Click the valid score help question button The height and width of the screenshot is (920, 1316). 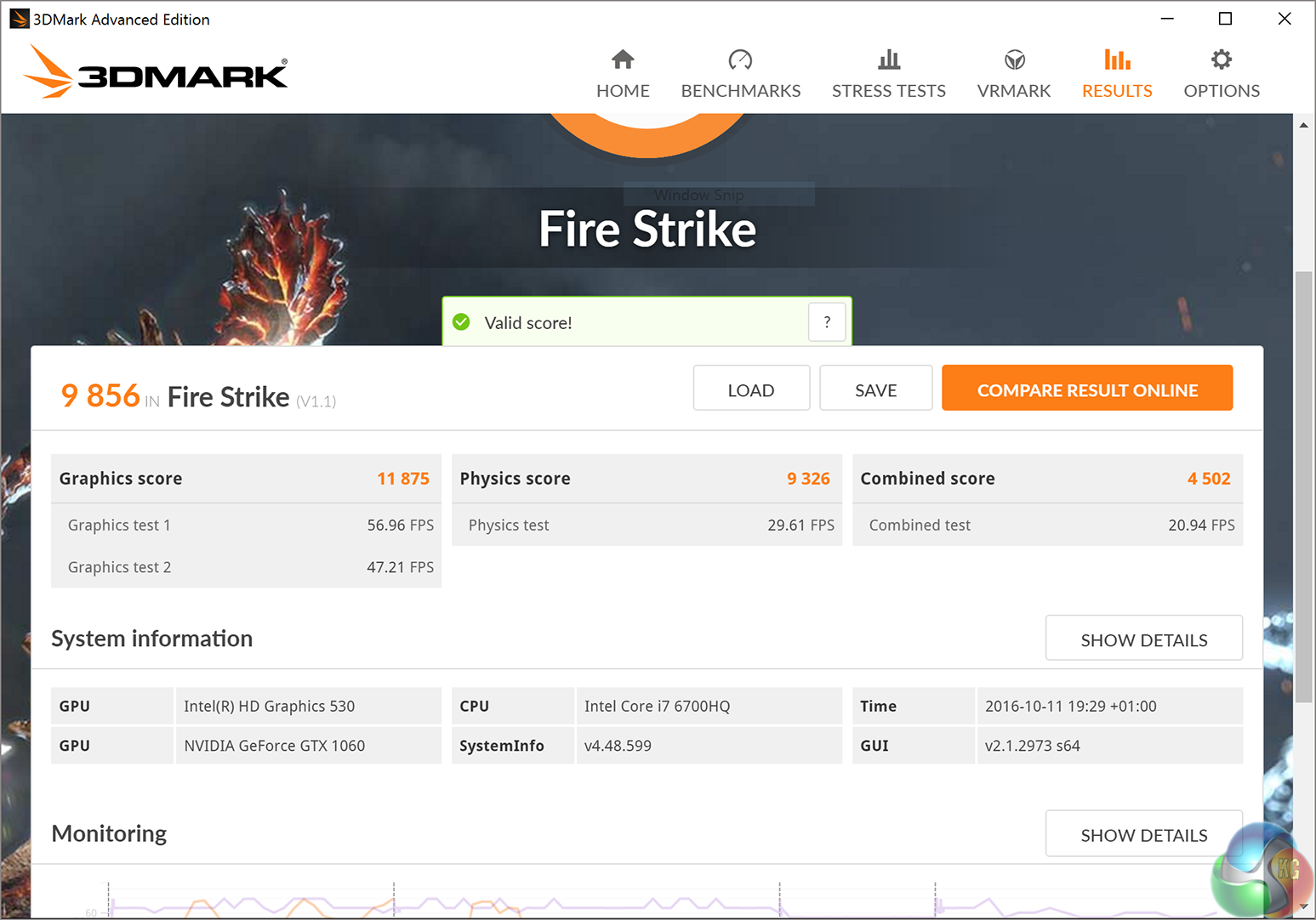pos(827,322)
